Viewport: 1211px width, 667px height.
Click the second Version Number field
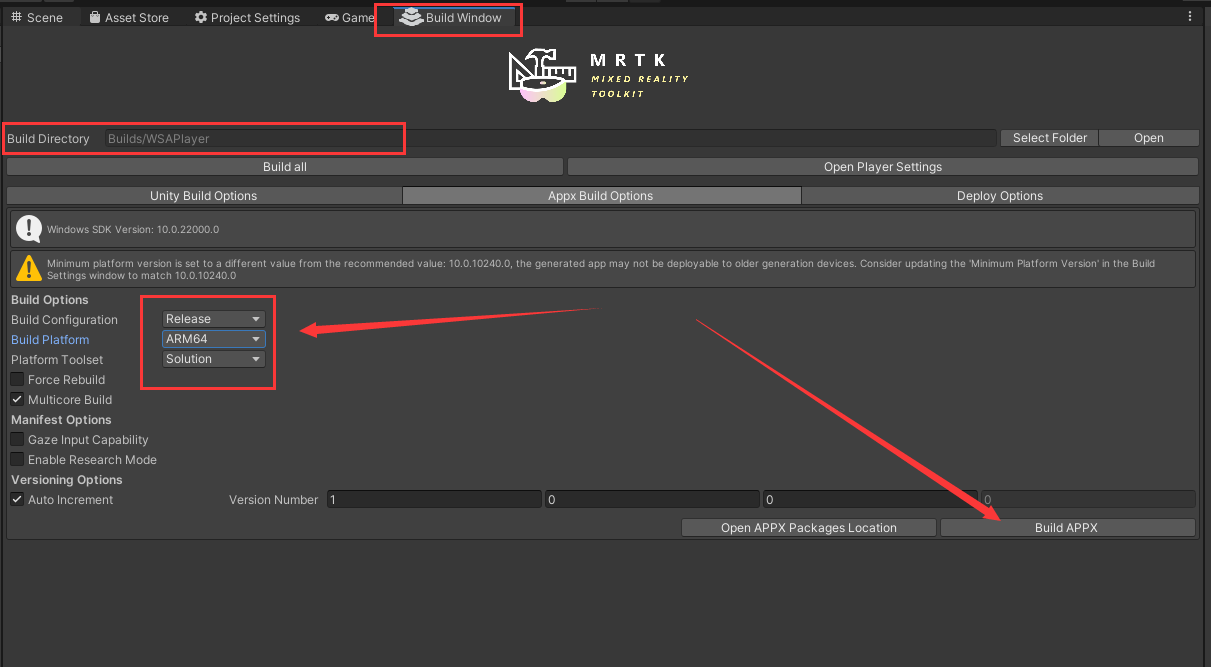(x=652, y=499)
